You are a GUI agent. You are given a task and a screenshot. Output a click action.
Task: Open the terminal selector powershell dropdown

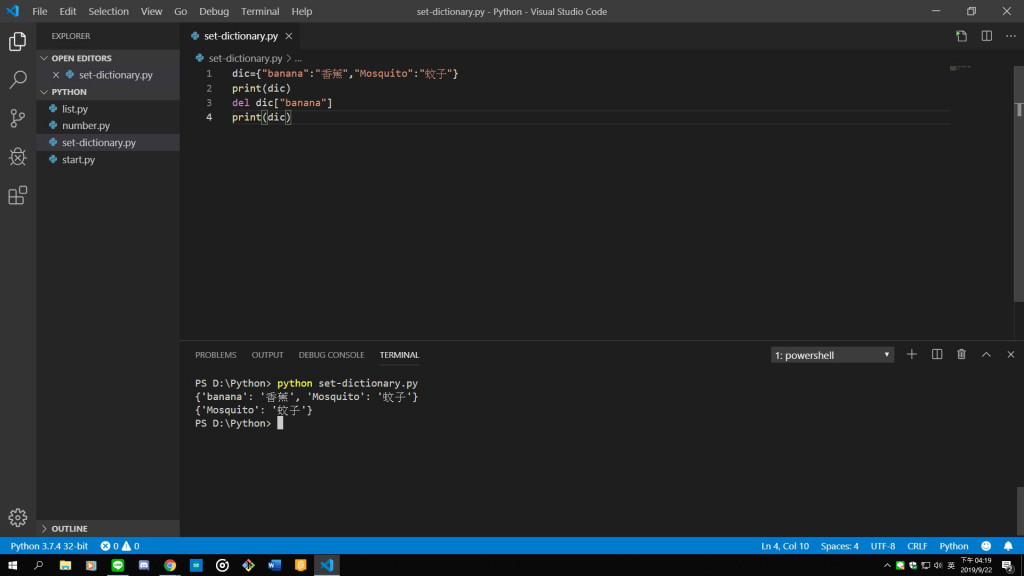click(x=832, y=355)
